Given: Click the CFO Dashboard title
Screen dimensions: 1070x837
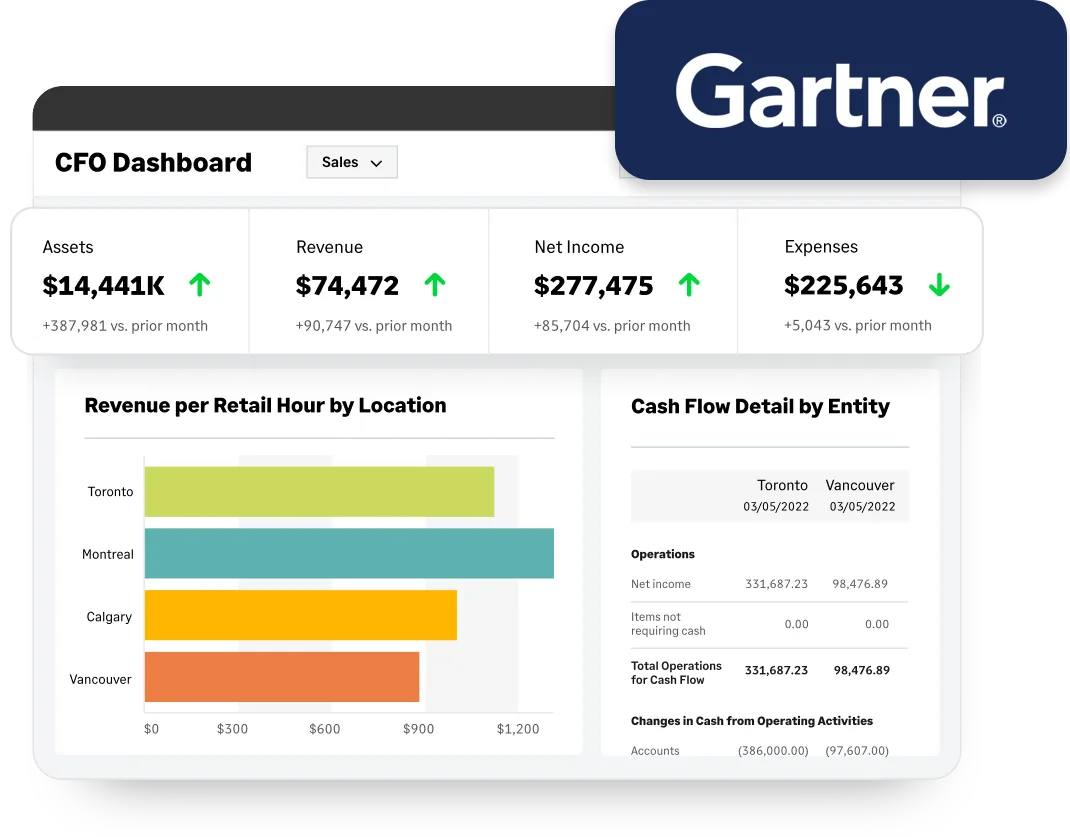Looking at the screenshot, I should 154,162.
